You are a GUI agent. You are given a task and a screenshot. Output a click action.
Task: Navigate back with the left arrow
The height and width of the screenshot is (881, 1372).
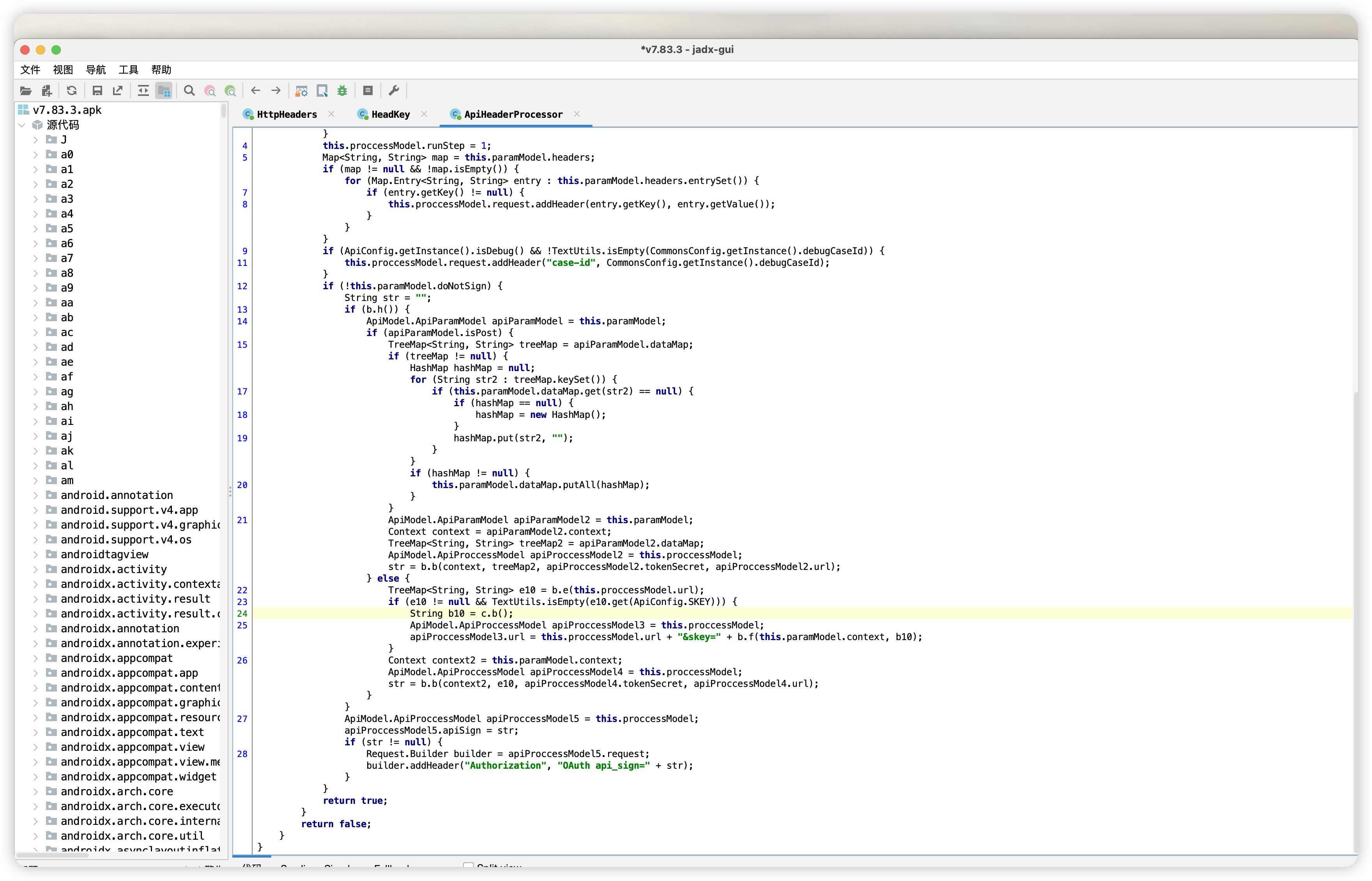tap(256, 90)
